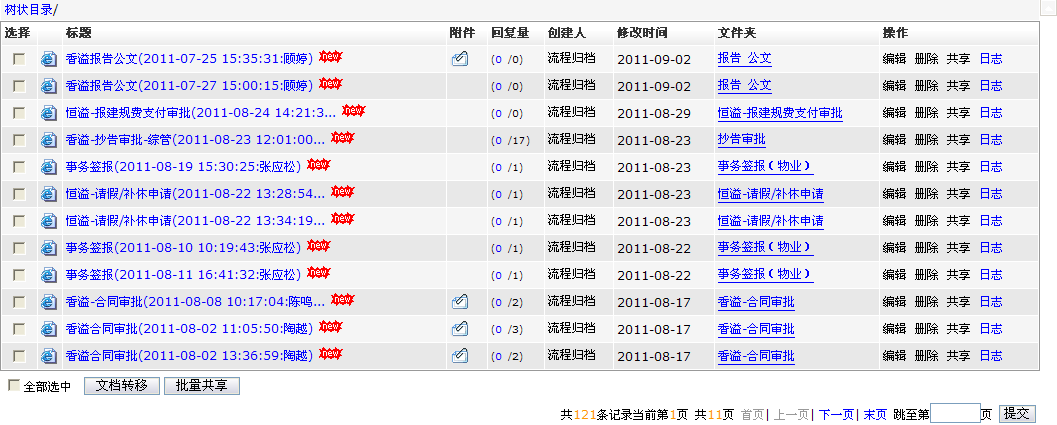This screenshot has height=425, width=1057.
Task: Click document icon beside 事务签报 2011-08-19 title
Action: (x=49, y=167)
